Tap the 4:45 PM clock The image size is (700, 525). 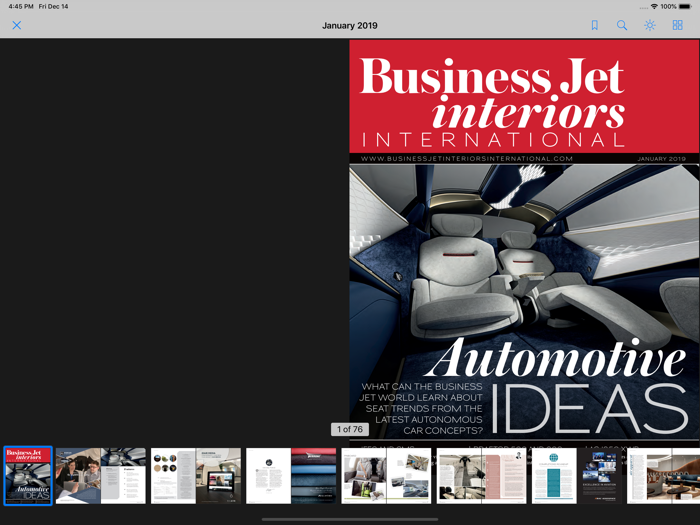point(21,7)
